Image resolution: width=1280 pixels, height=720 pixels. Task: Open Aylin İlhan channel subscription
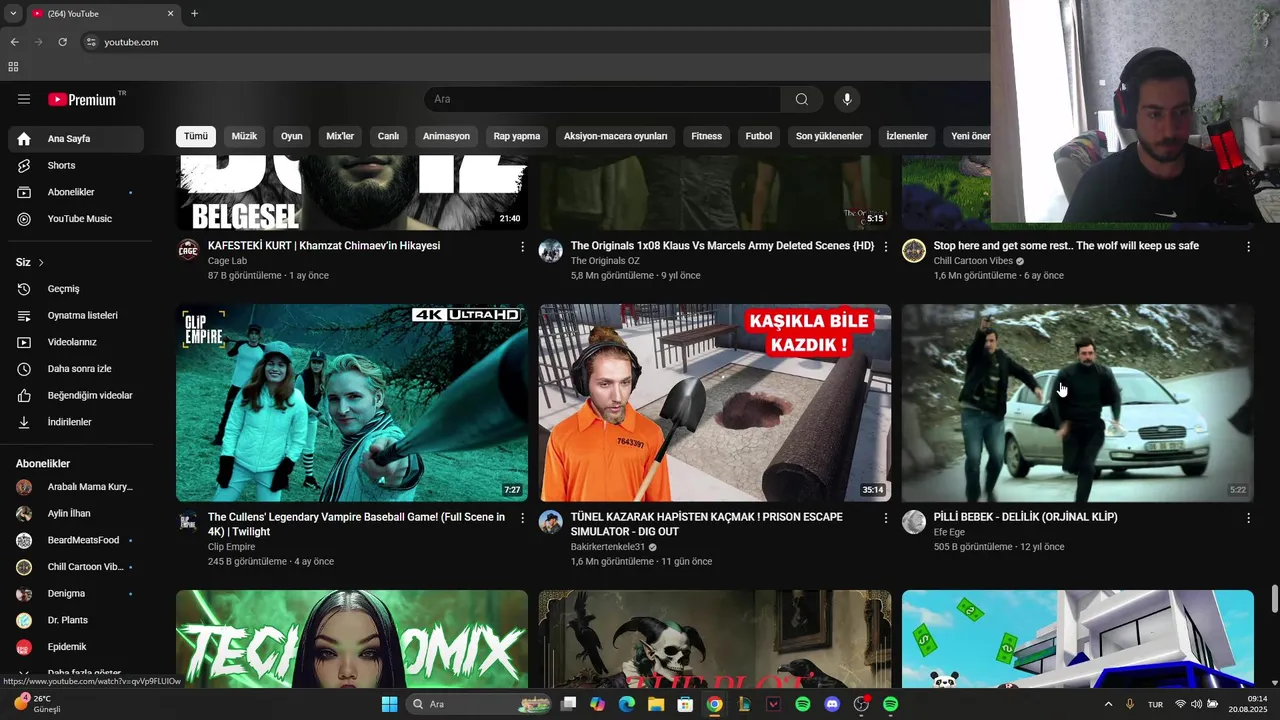click(76, 513)
